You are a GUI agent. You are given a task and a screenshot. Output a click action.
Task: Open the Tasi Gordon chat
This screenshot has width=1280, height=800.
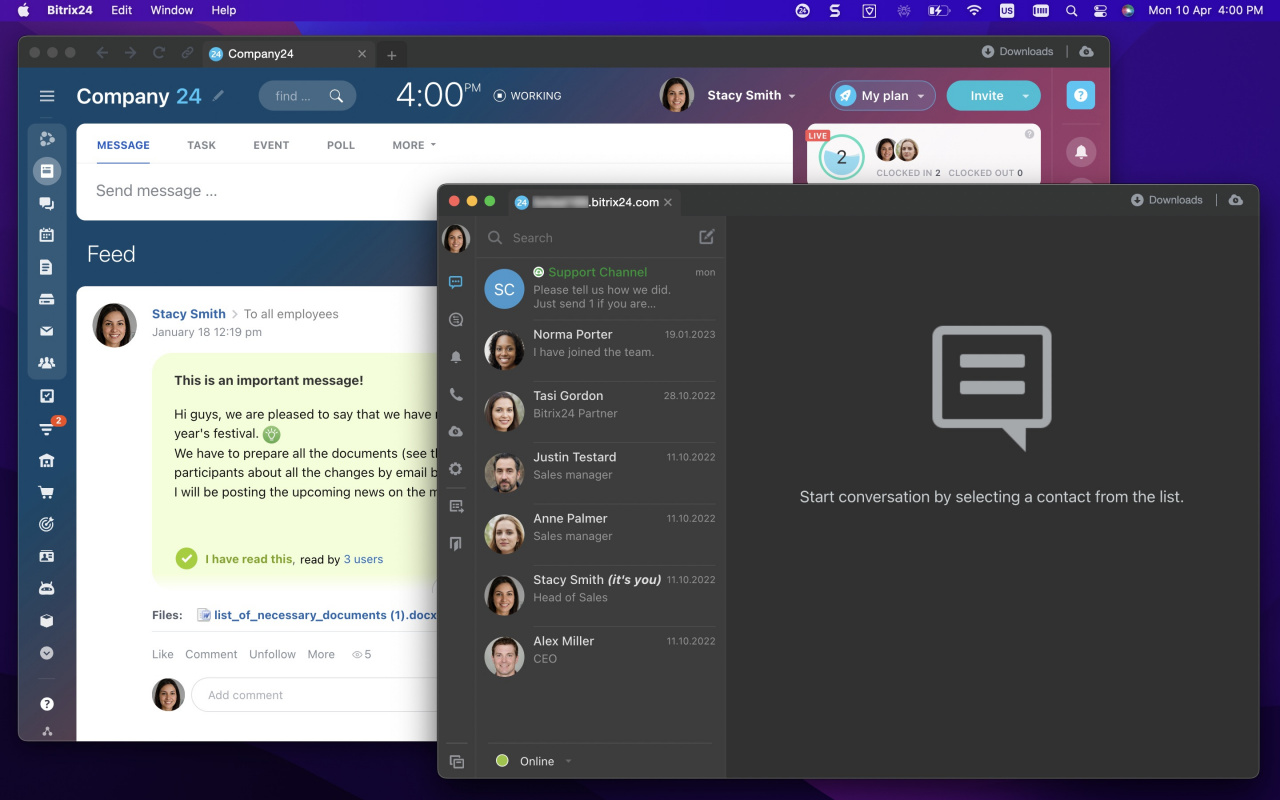click(x=600, y=411)
